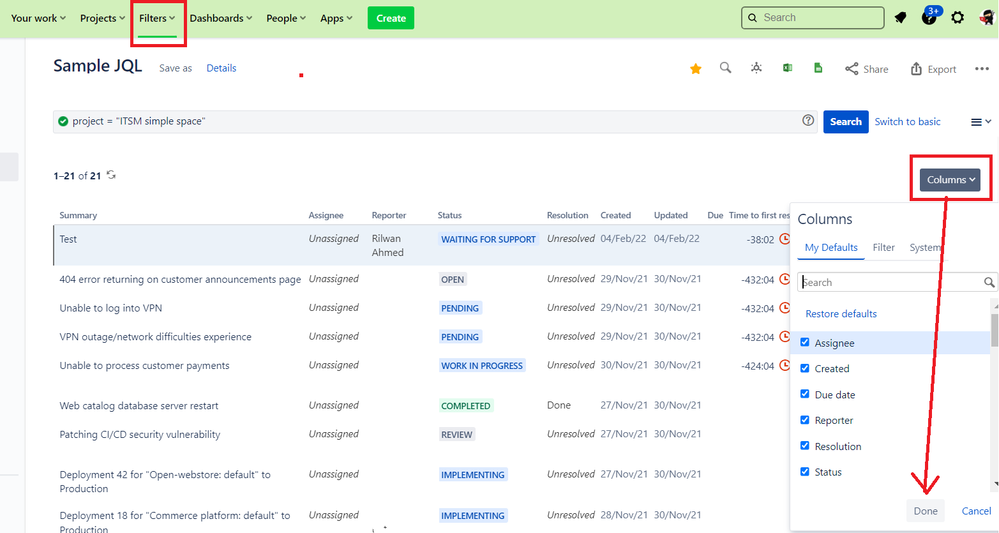Open the notifications bell icon
Image resolution: width=999 pixels, height=533 pixels.
point(901,18)
